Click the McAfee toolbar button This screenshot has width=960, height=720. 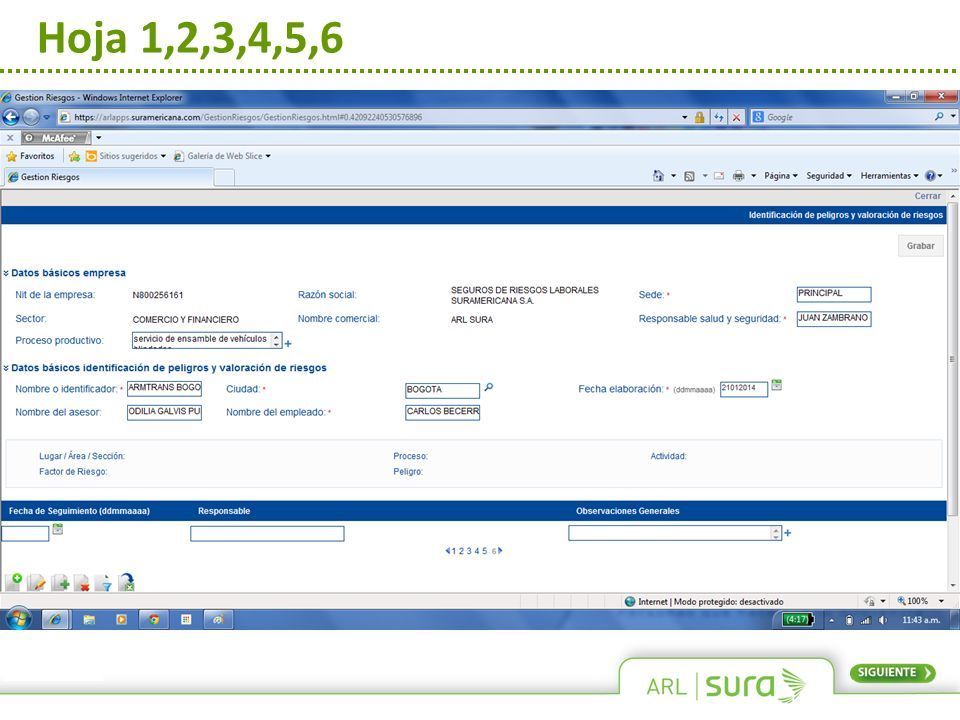click(57, 138)
